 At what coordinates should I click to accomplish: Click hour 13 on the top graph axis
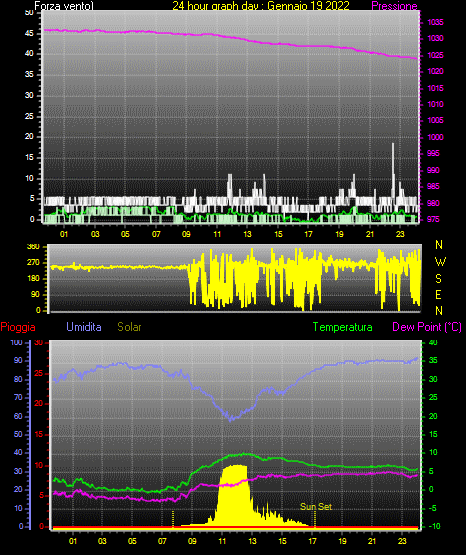(x=247, y=234)
